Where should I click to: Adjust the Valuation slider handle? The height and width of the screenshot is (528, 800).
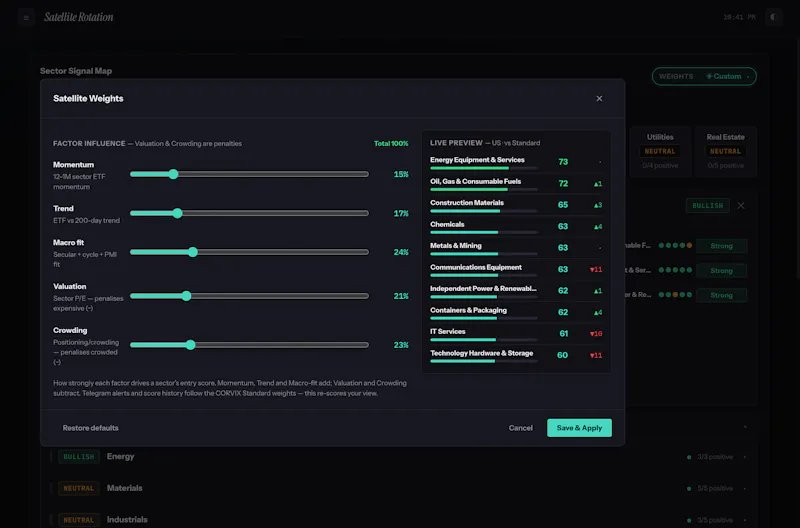tap(186, 296)
